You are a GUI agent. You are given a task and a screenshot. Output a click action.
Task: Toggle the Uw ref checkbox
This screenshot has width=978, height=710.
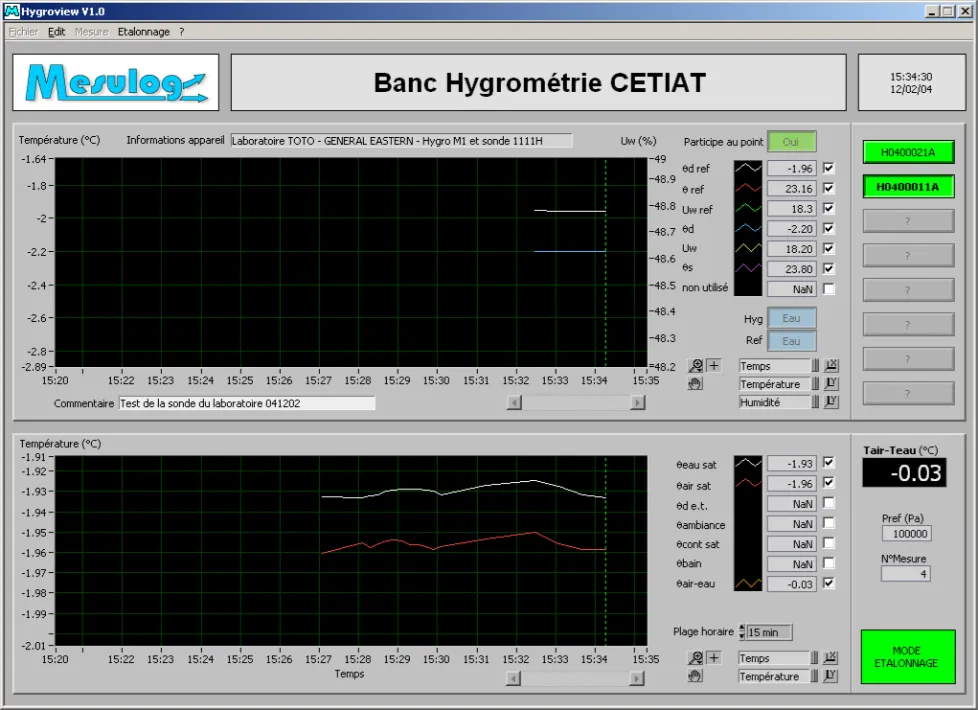pos(829,208)
